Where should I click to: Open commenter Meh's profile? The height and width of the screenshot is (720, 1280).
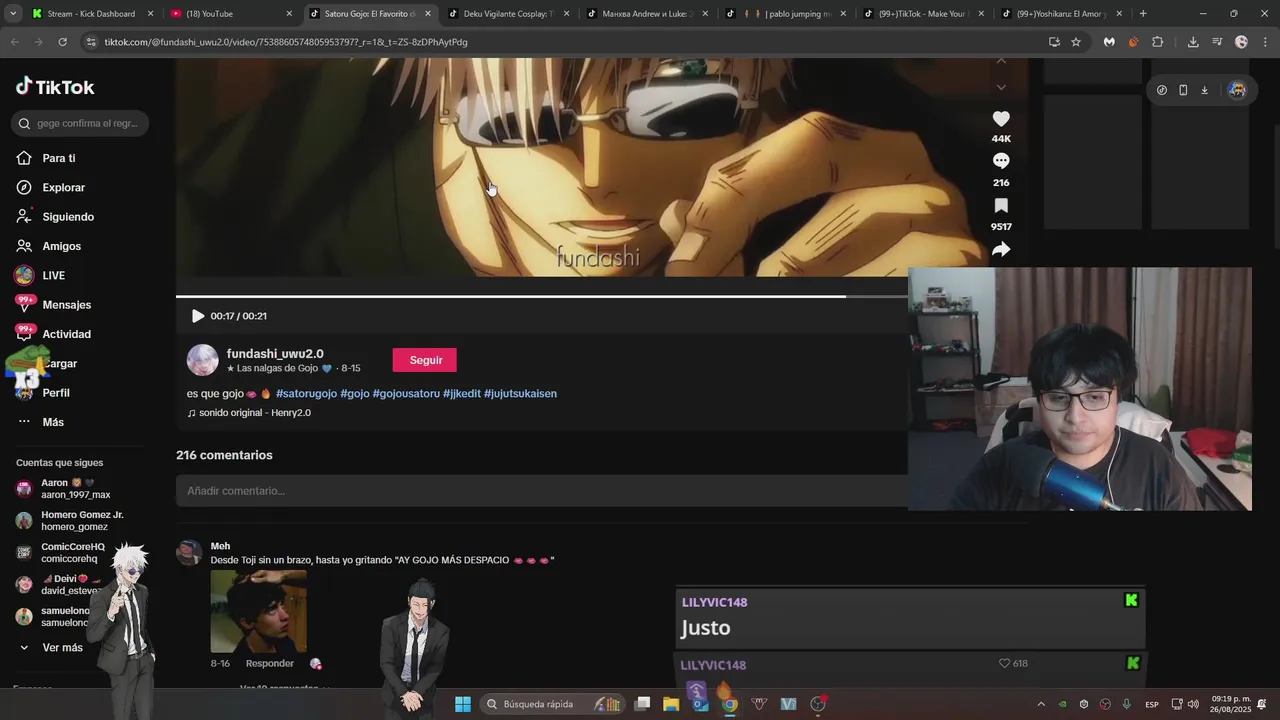point(220,546)
